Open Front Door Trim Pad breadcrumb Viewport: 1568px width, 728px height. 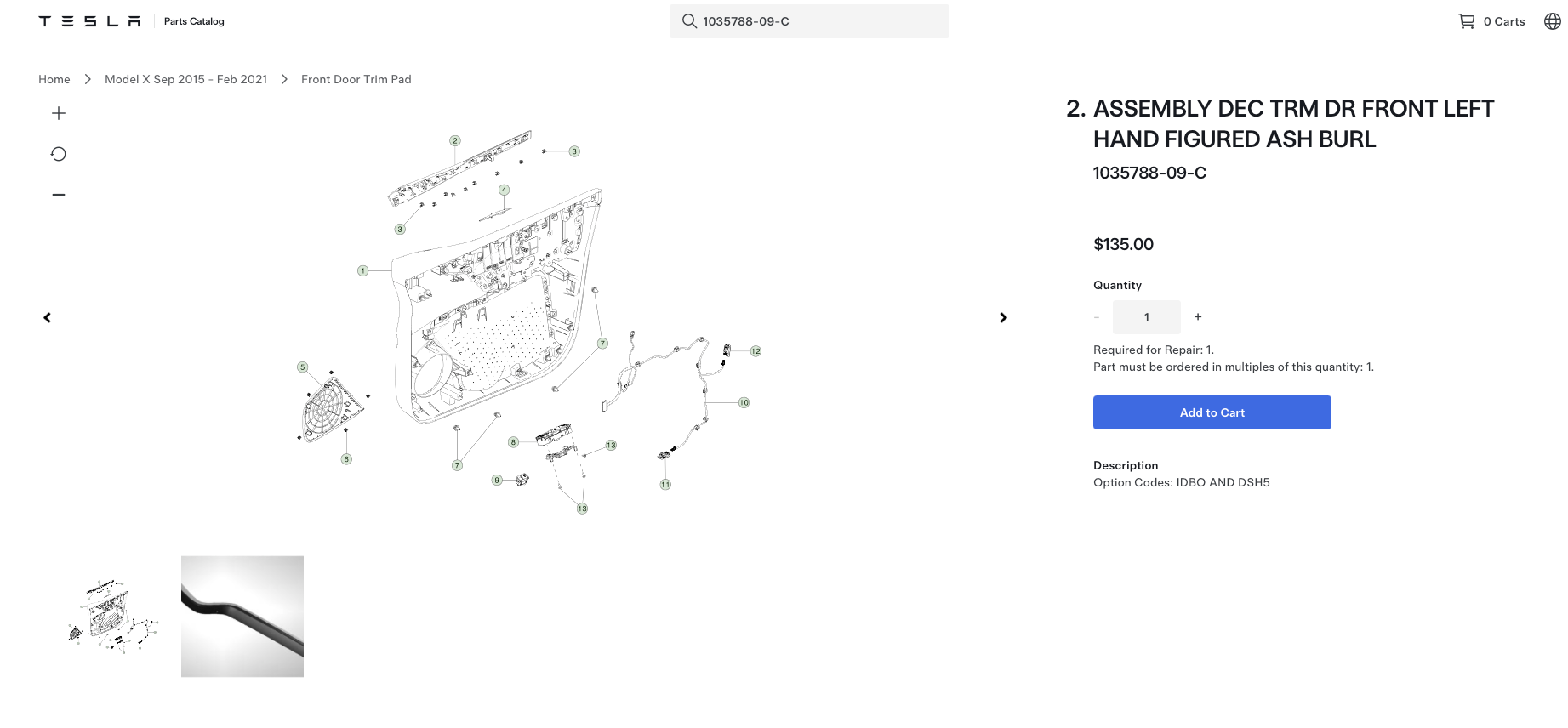(x=356, y=79)
